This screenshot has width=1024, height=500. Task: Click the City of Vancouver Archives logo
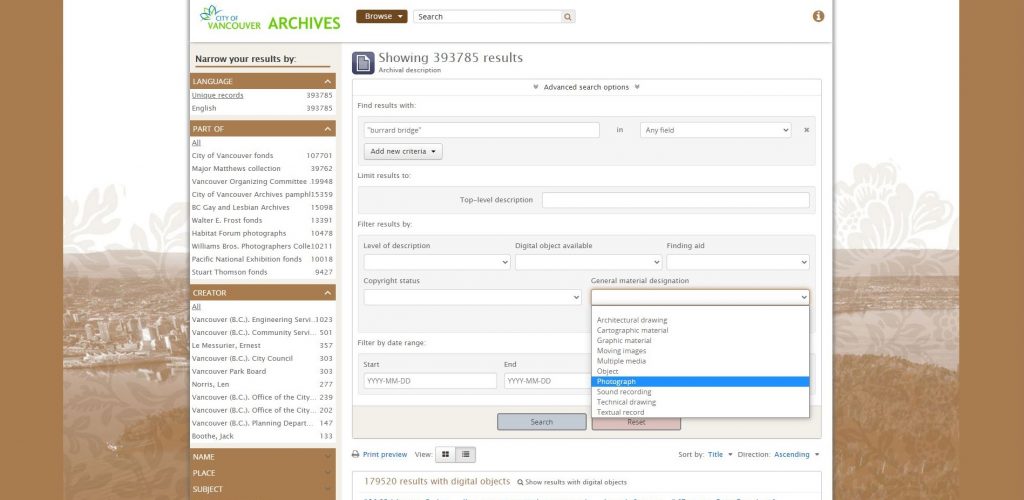tap(269, 17)
